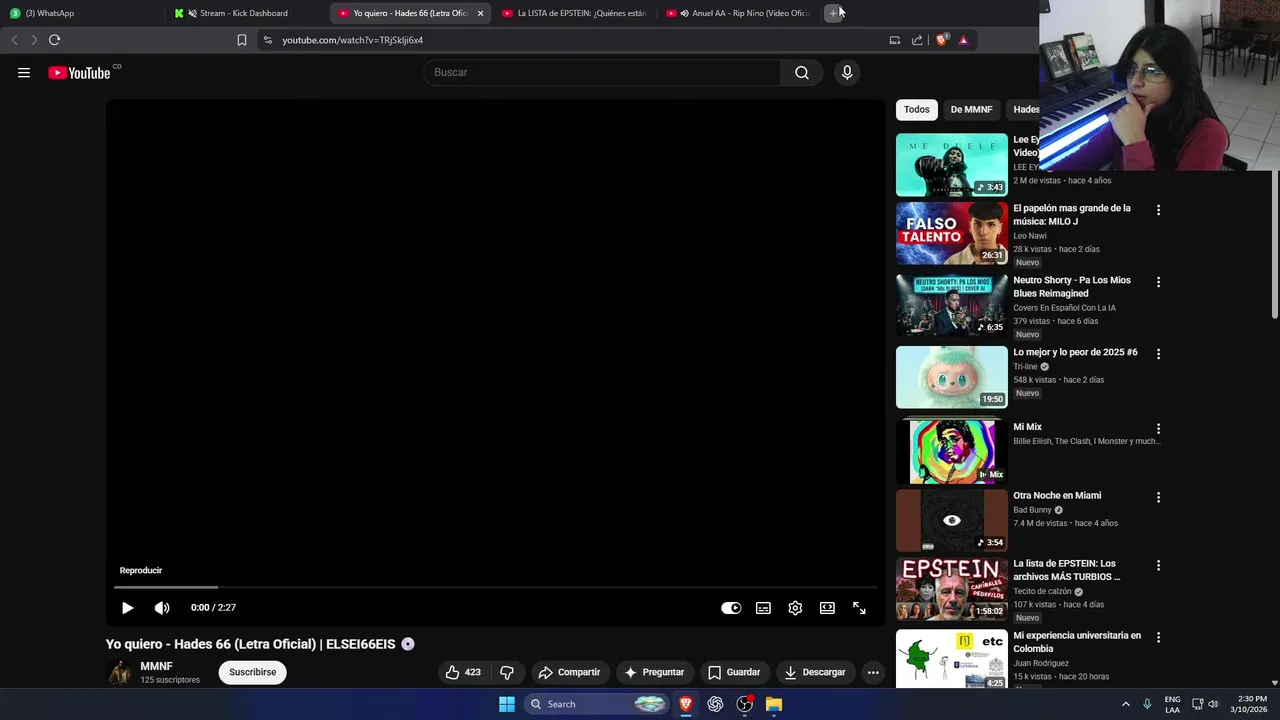The image size is (1280, 720).
Task: Click the Preguntar button
Action: (654, 672)
